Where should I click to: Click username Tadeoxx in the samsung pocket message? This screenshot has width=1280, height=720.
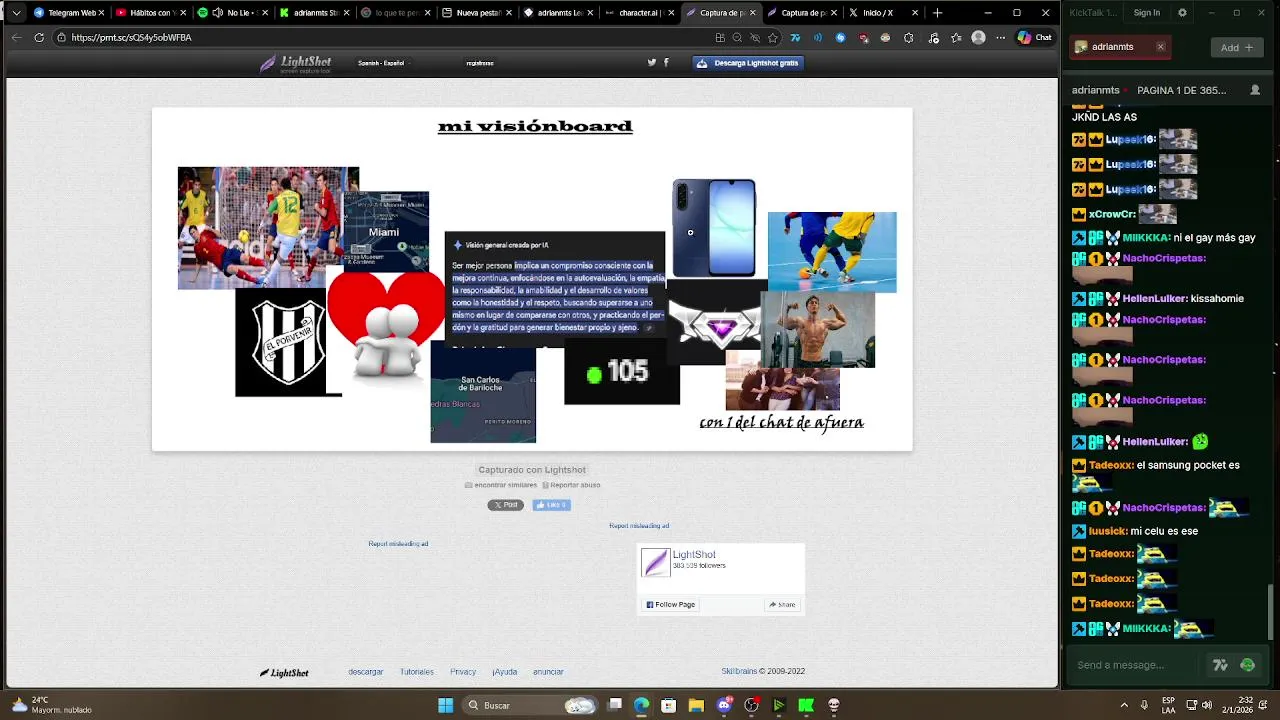(1111, 465)
